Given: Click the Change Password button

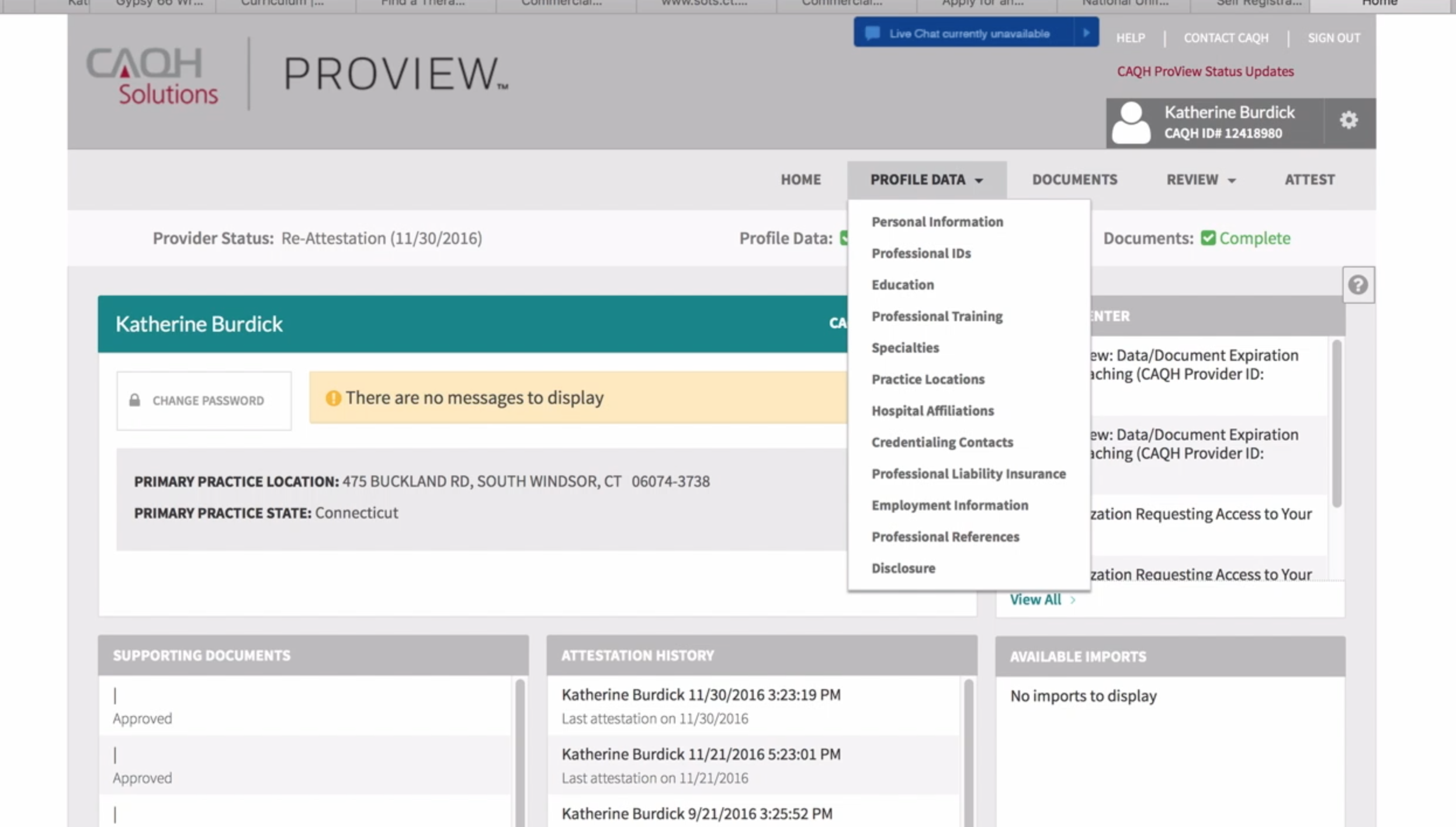Looking at the screenshot, I should 204,401.
